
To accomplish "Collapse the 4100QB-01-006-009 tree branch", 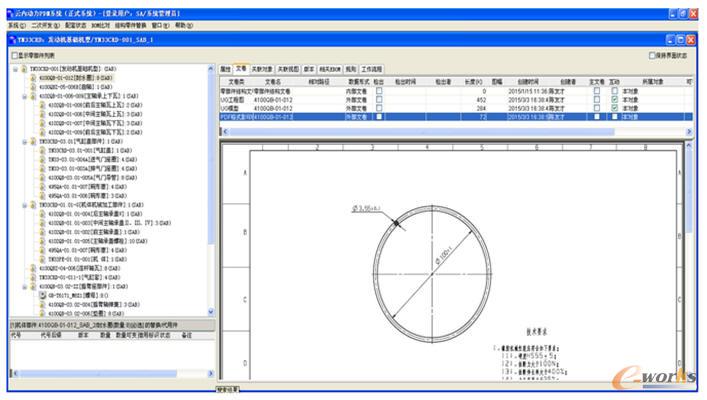I will pos(23,95).
